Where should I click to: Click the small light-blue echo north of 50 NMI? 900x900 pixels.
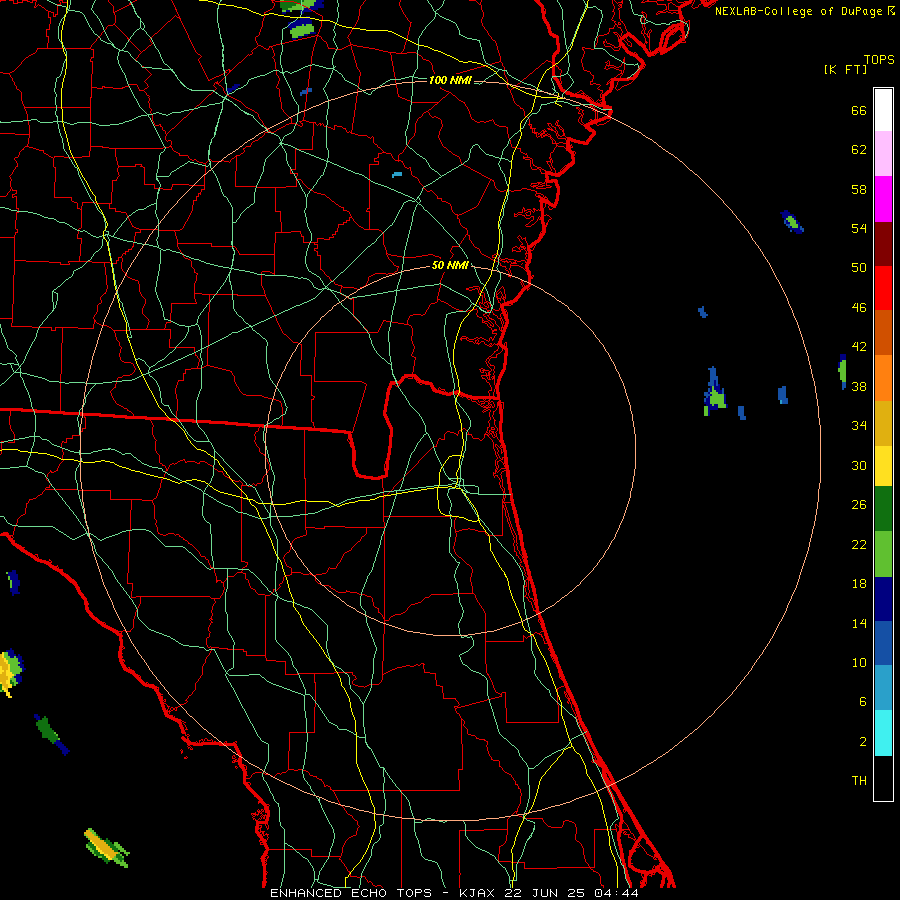397,174
